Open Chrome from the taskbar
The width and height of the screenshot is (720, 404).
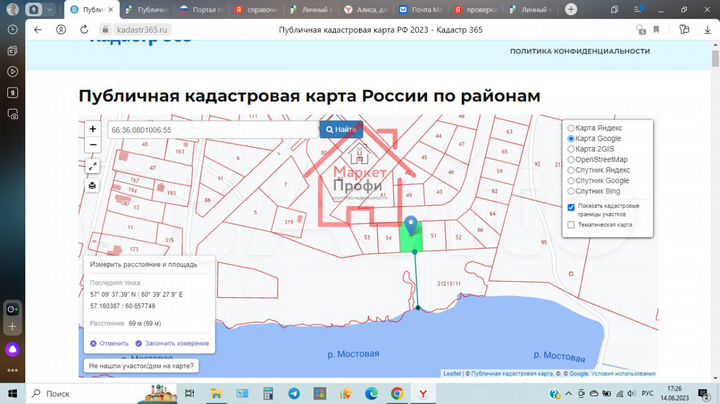(x=397, y=393)
